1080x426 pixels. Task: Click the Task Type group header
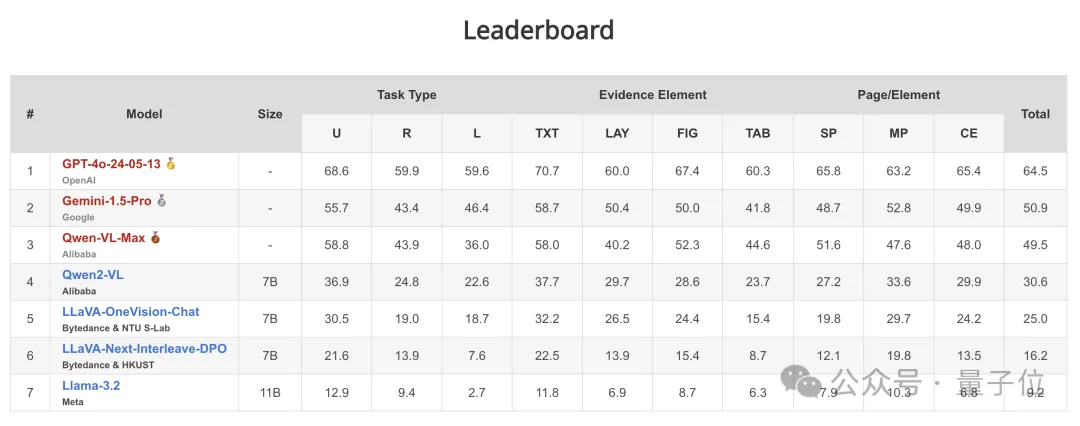point(407,95)
